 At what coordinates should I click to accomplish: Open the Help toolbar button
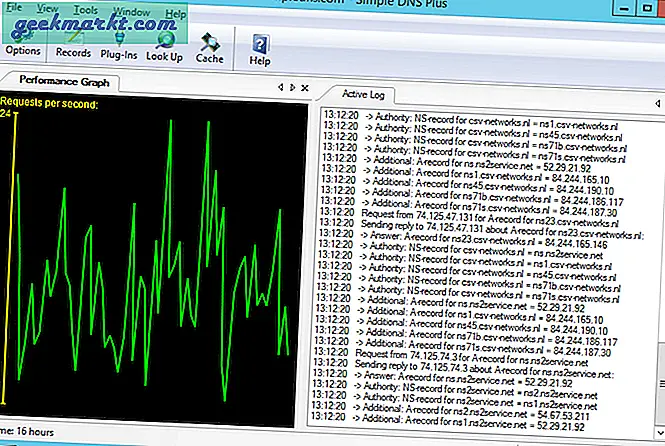260,51
